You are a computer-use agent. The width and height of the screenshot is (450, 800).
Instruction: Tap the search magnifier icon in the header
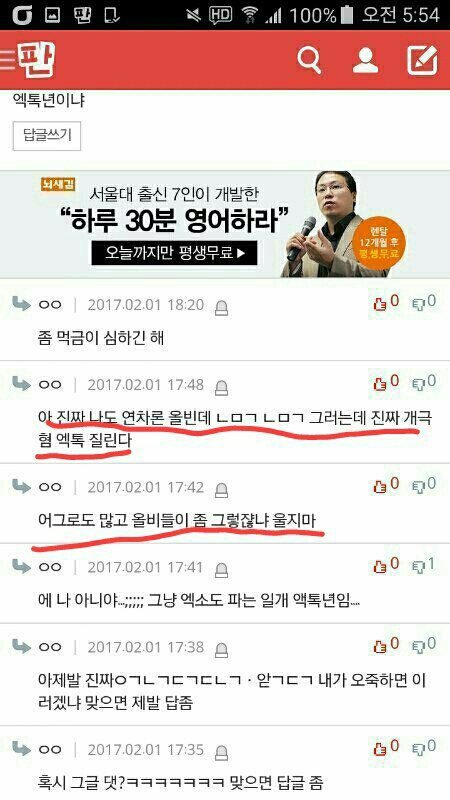(309, 61)
